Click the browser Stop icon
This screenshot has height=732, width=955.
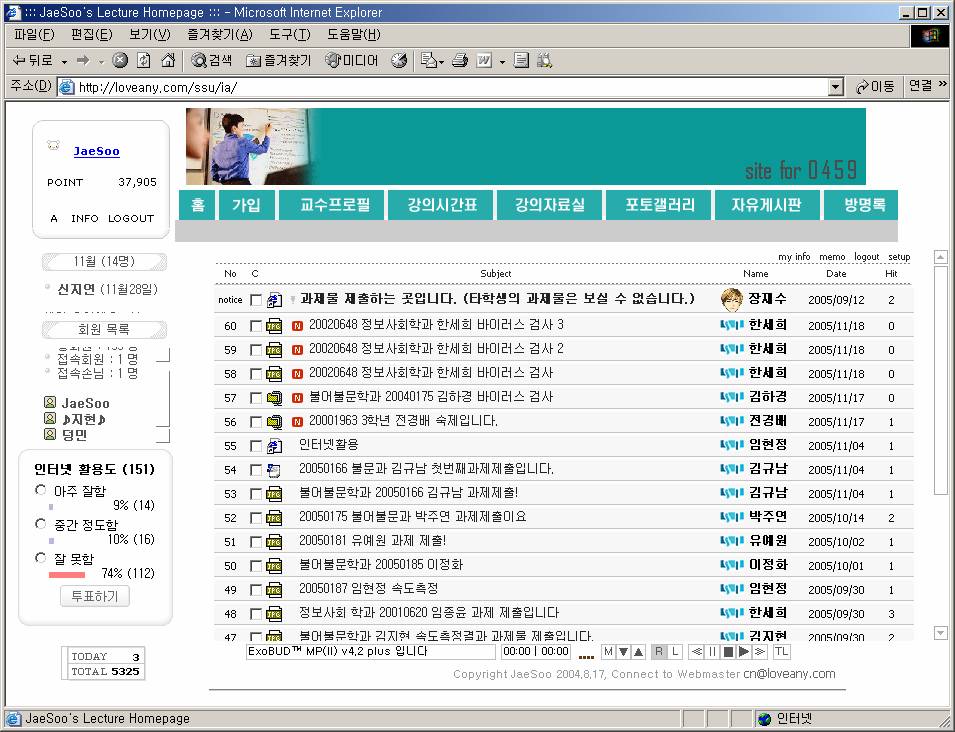pos(120,61)
